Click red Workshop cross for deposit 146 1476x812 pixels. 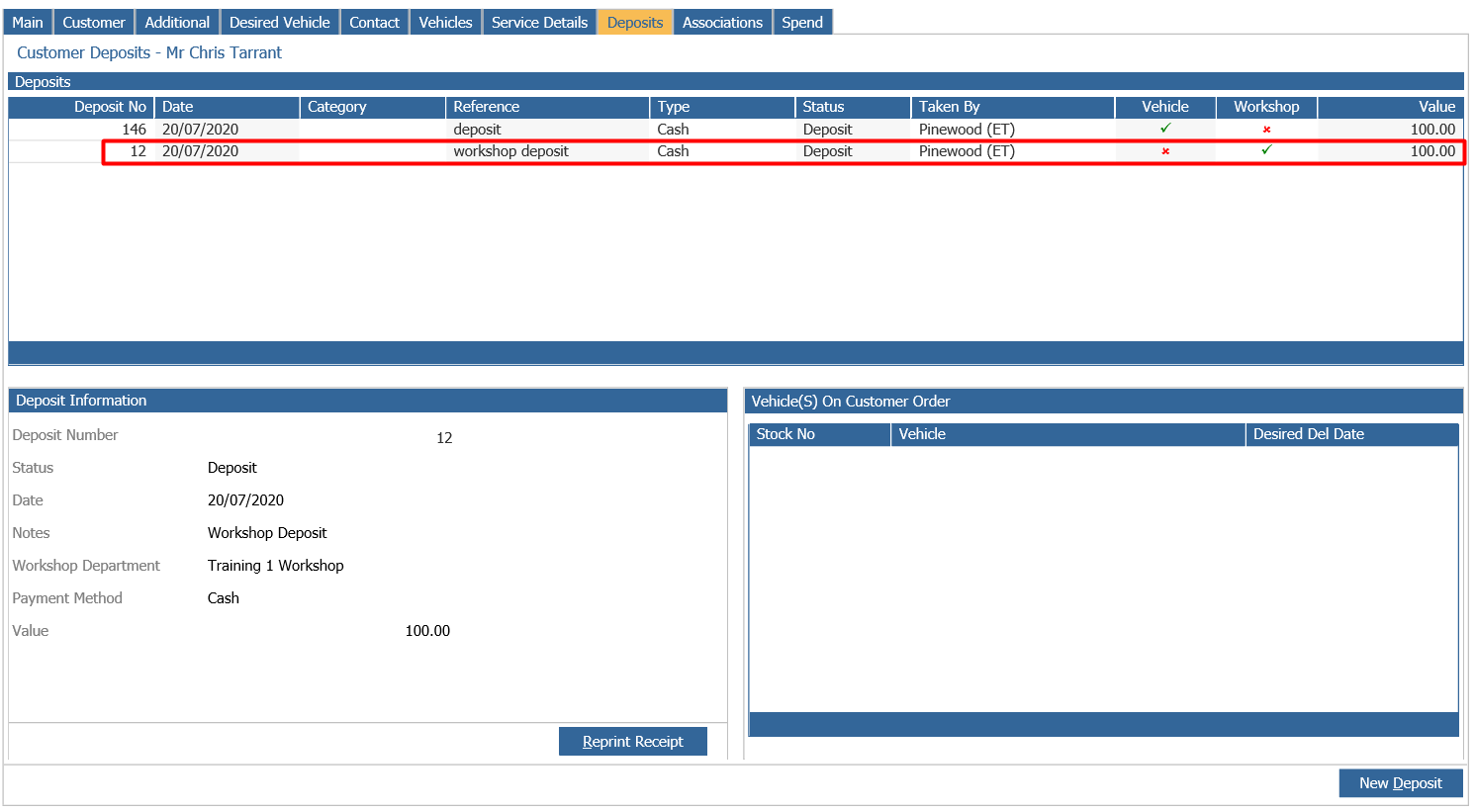pyautogui.click(x=1266, y=130)
